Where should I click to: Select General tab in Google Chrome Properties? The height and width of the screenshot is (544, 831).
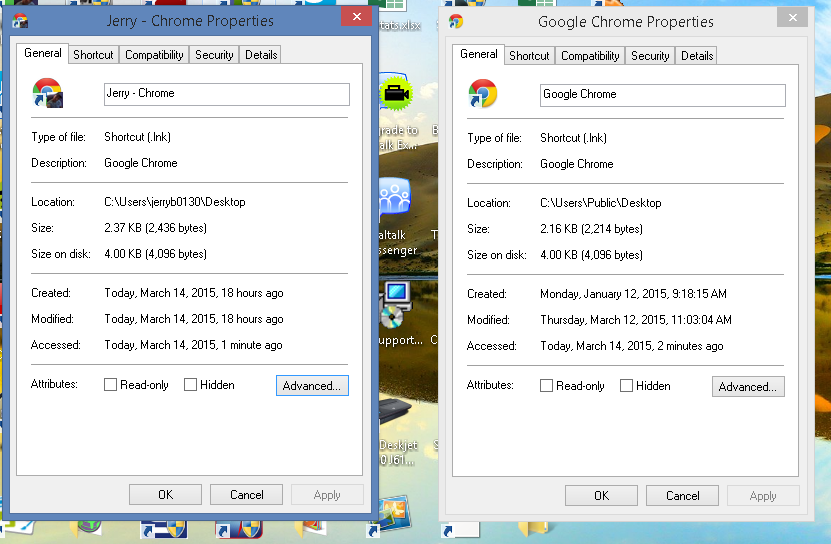(479, 54)
